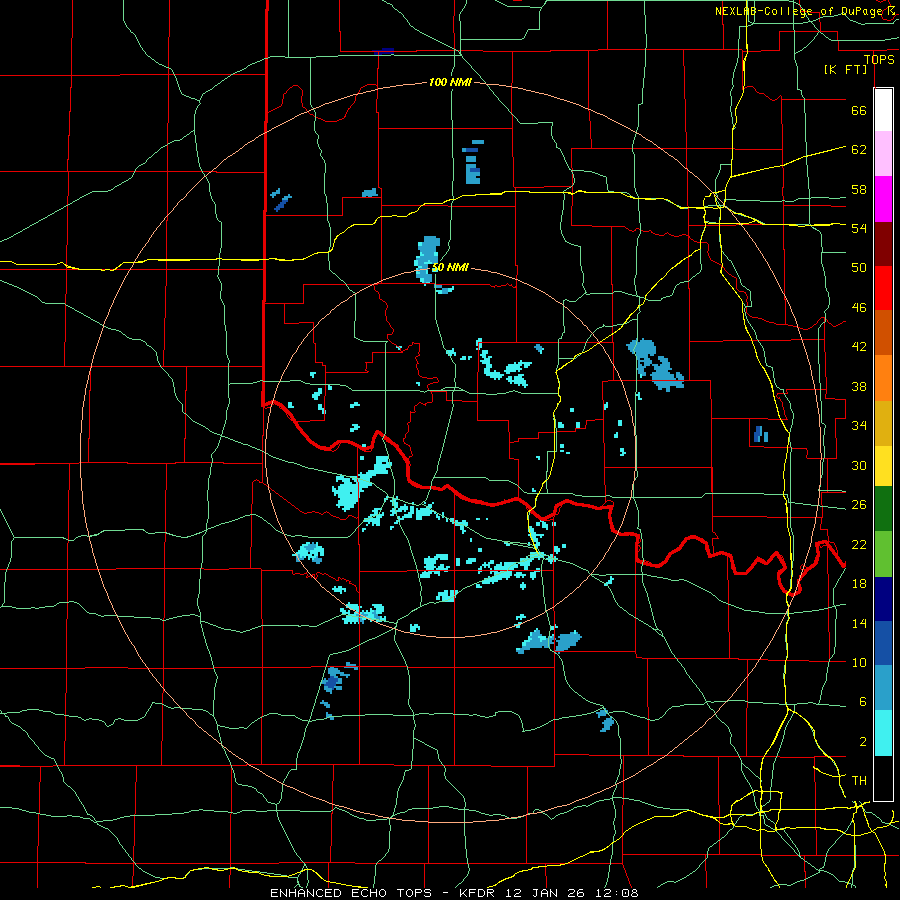Click the "KFDR" station identifier

click(476, 893)
